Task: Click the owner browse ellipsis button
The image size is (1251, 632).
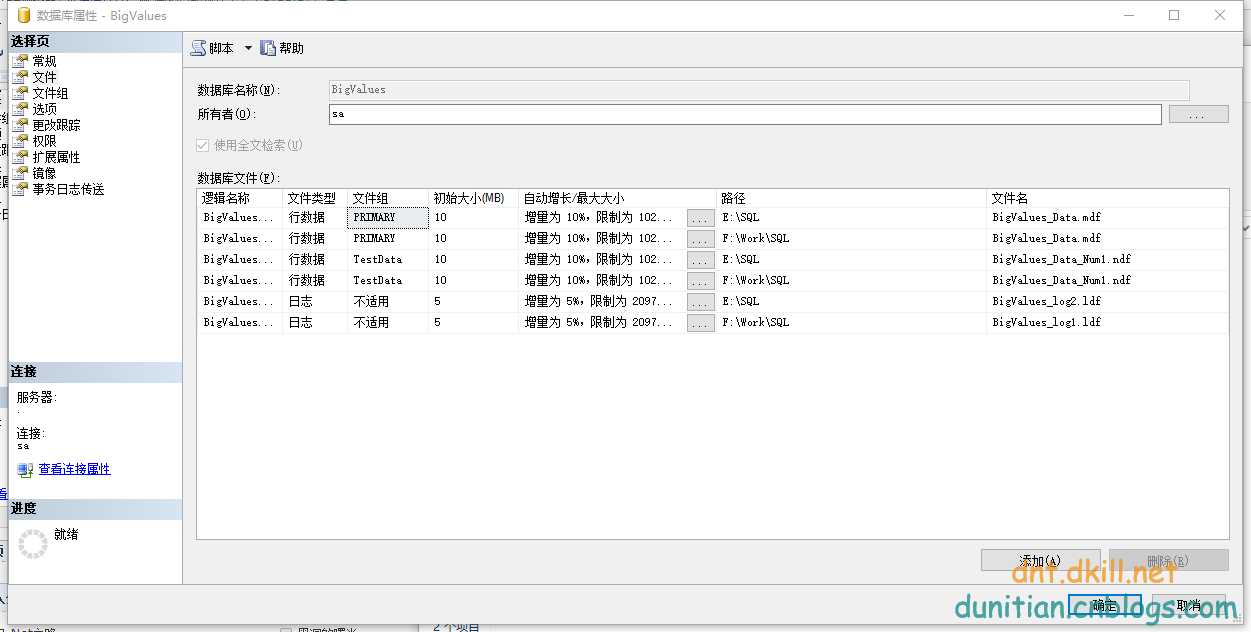Action: [1199, 114]
